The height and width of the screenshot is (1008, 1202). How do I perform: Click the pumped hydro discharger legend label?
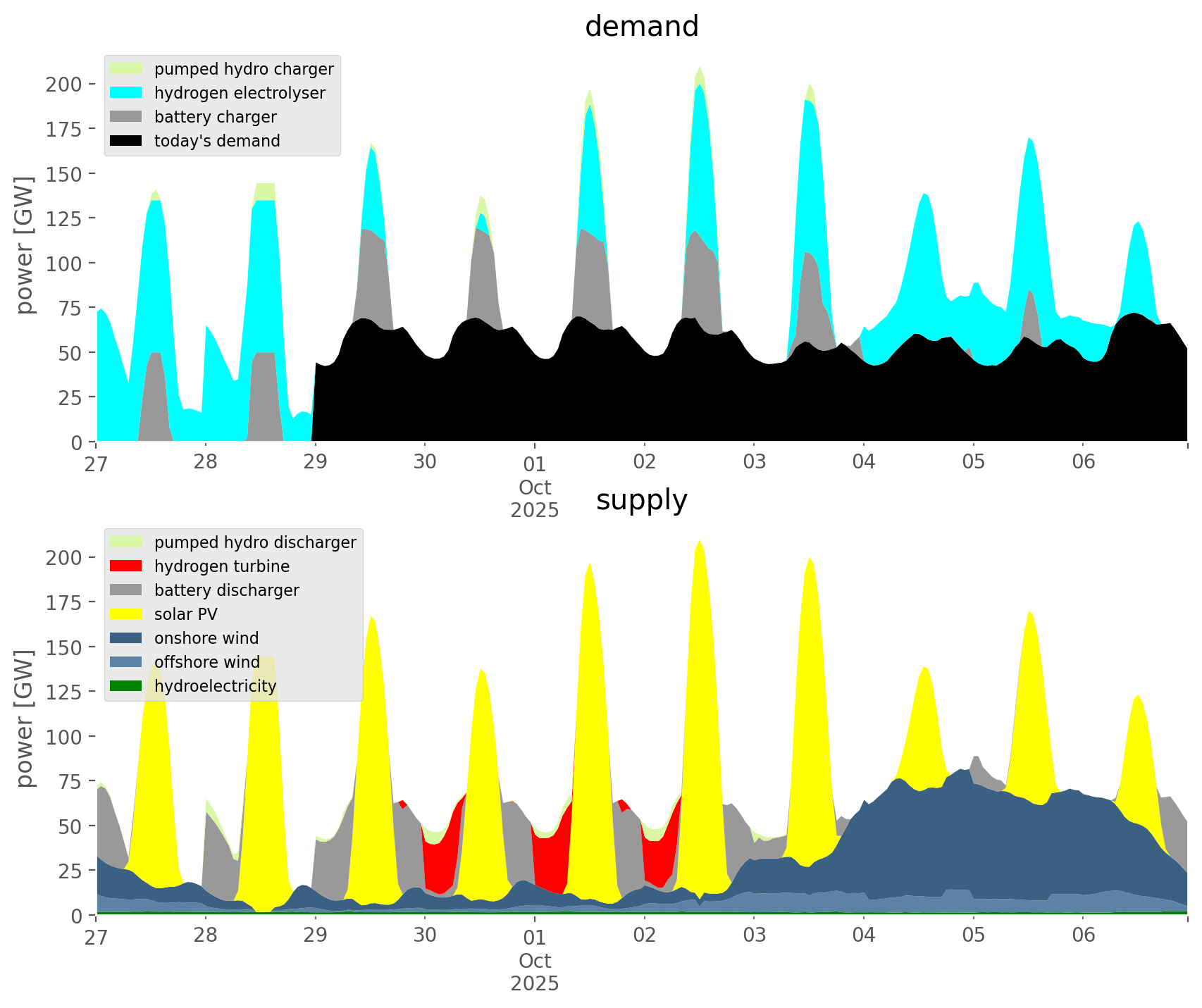click(255, 542)
